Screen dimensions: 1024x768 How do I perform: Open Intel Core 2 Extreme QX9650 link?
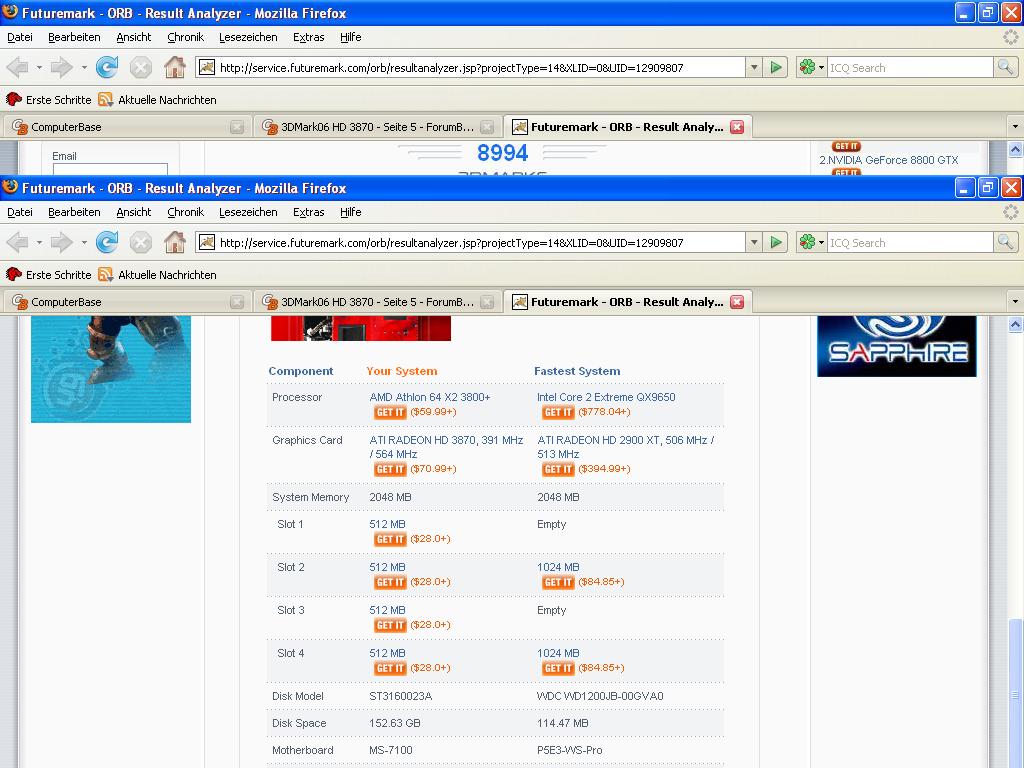point(606,397)
